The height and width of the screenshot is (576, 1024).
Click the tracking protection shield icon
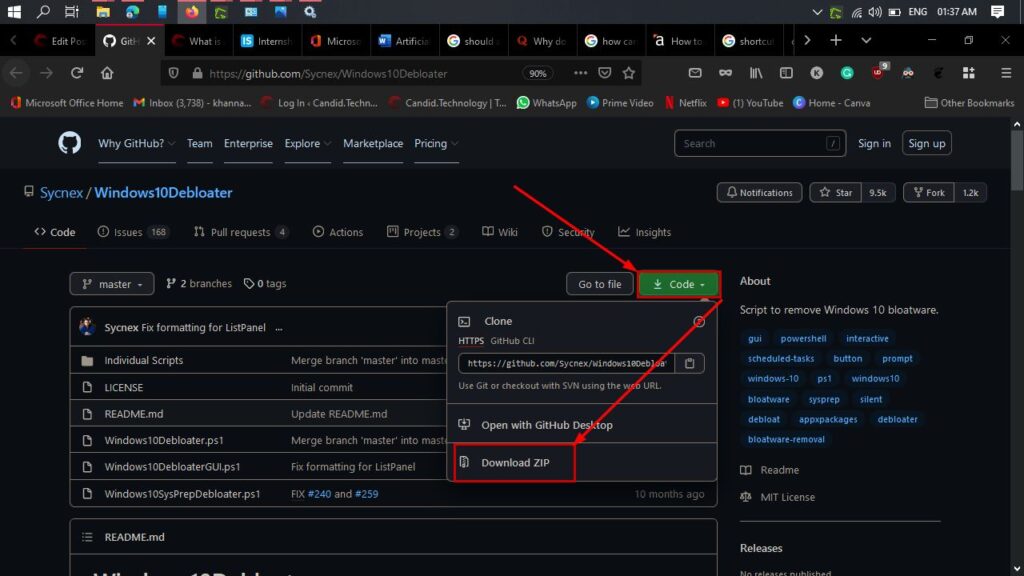click(x=173, y=73)
